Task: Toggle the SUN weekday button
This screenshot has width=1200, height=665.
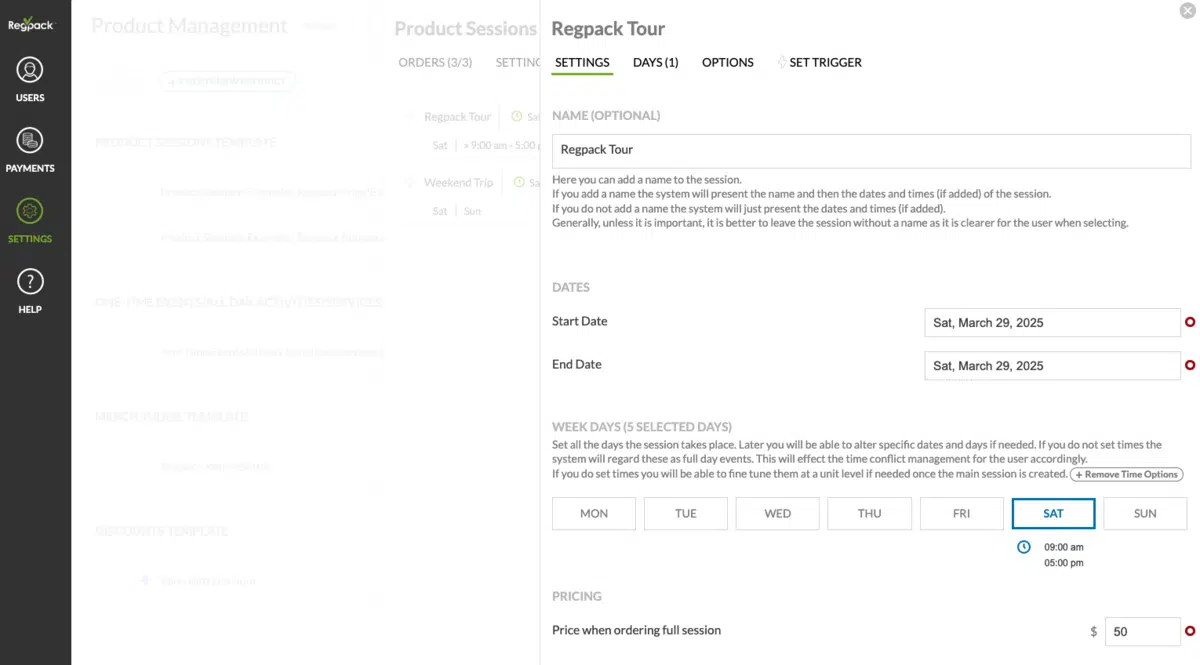Action: tap(1145, 513)
